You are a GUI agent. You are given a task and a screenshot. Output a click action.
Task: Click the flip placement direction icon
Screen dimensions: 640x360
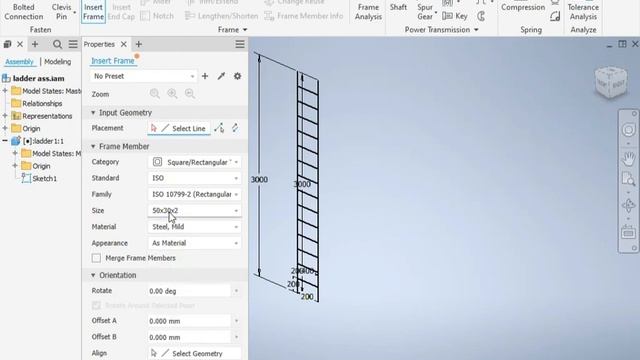tap(235, 128)
